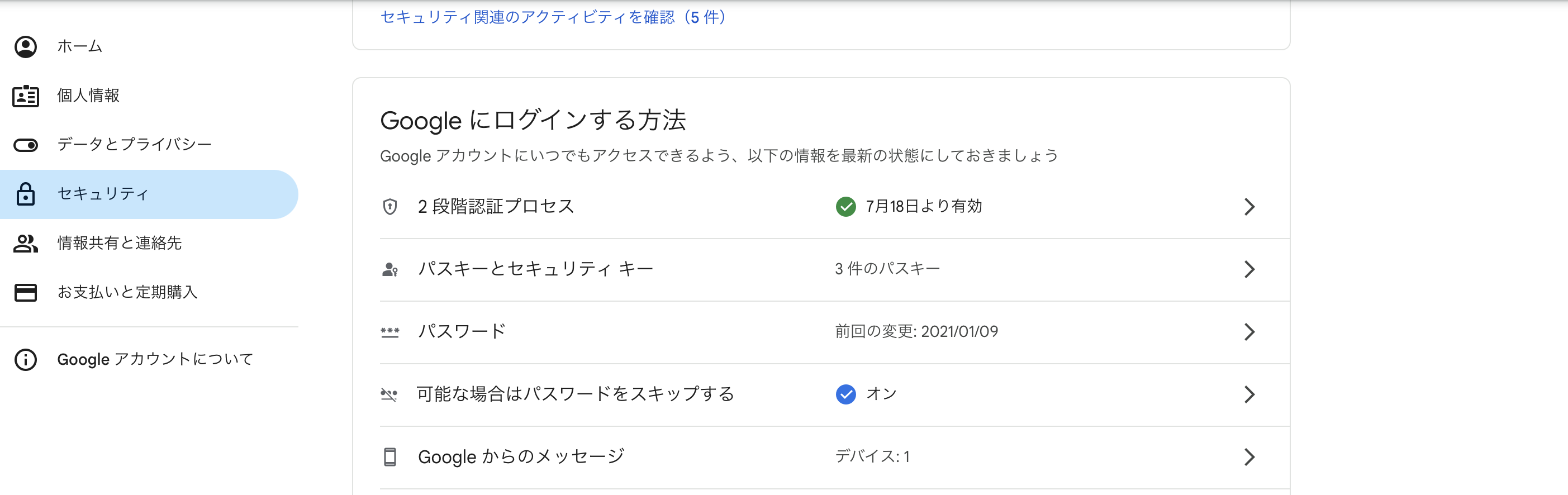Expand the 2段階認証プロセス row chevron

[1251, 207]
